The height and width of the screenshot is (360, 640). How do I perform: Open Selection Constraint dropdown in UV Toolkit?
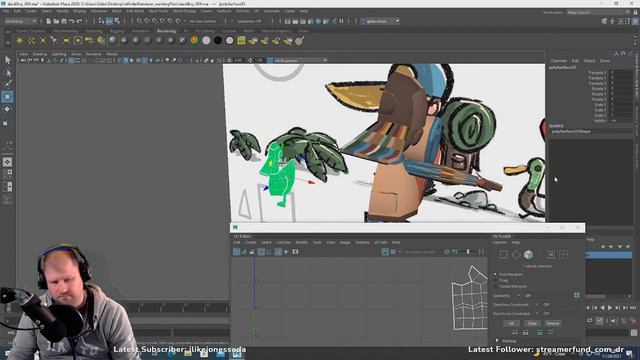point(537,304)
